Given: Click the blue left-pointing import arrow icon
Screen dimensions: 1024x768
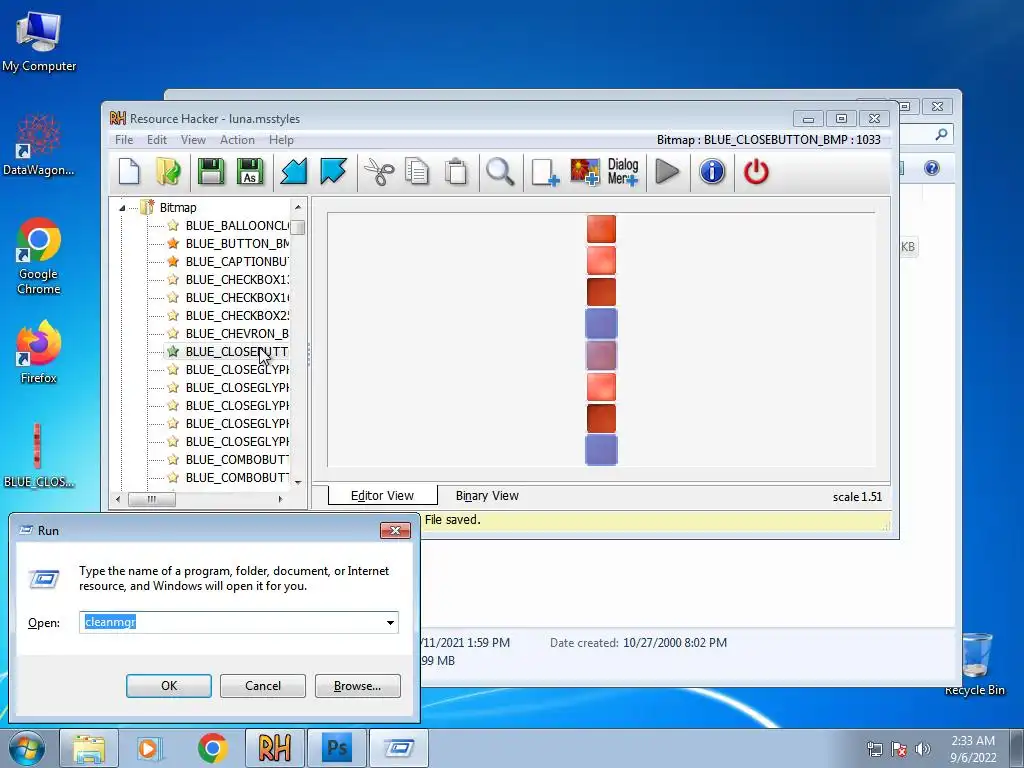Looking at the screenshot, I should (x=294, y=172).
